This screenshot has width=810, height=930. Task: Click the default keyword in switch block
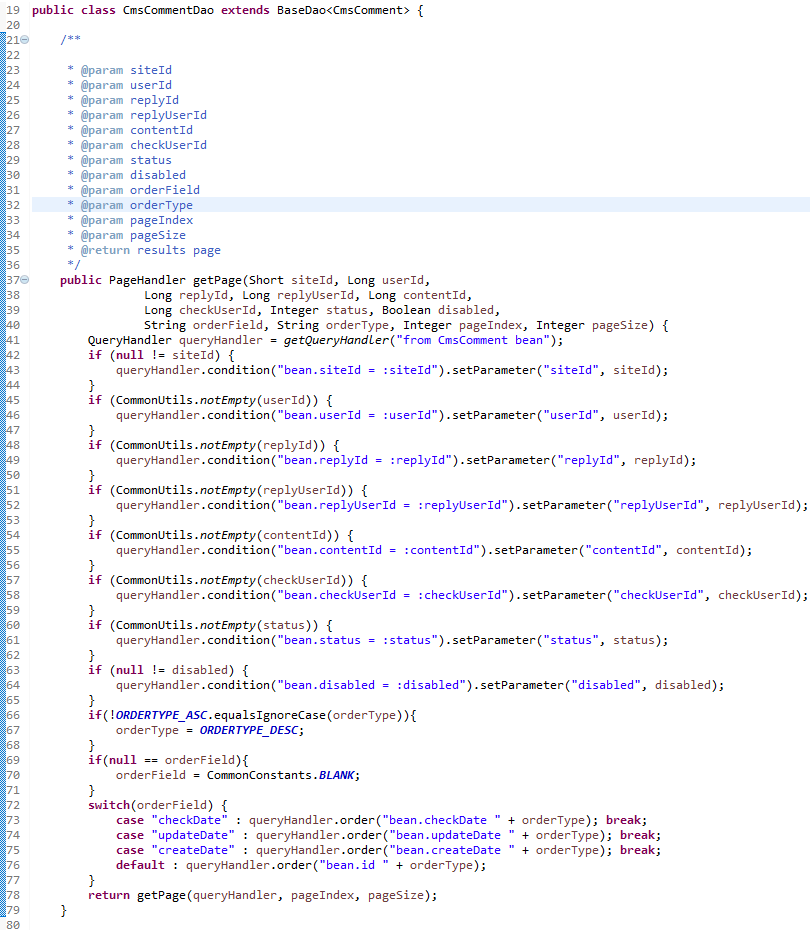pyautogui.click(x=140, y=865)
